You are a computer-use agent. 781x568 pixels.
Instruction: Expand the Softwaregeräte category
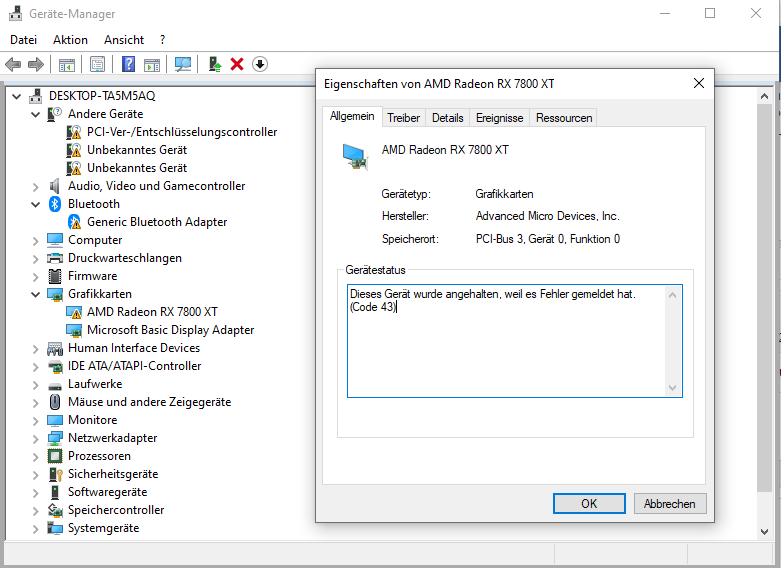[x=35, y=493]
